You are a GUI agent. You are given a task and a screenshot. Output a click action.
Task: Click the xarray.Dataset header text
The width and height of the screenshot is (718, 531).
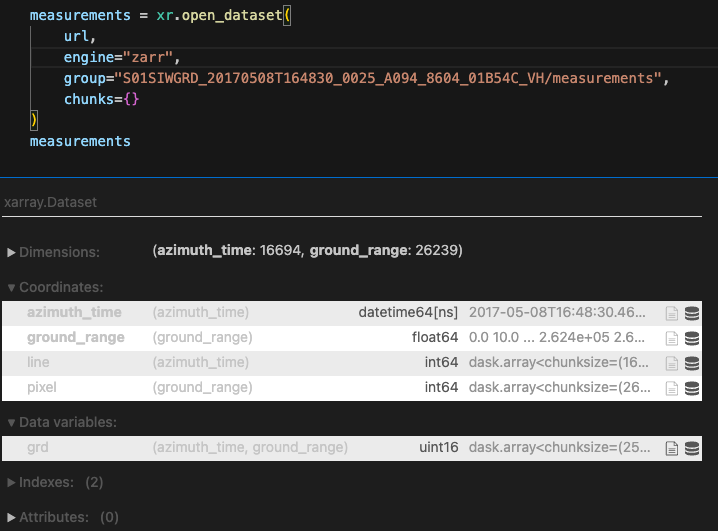point(50,202)
